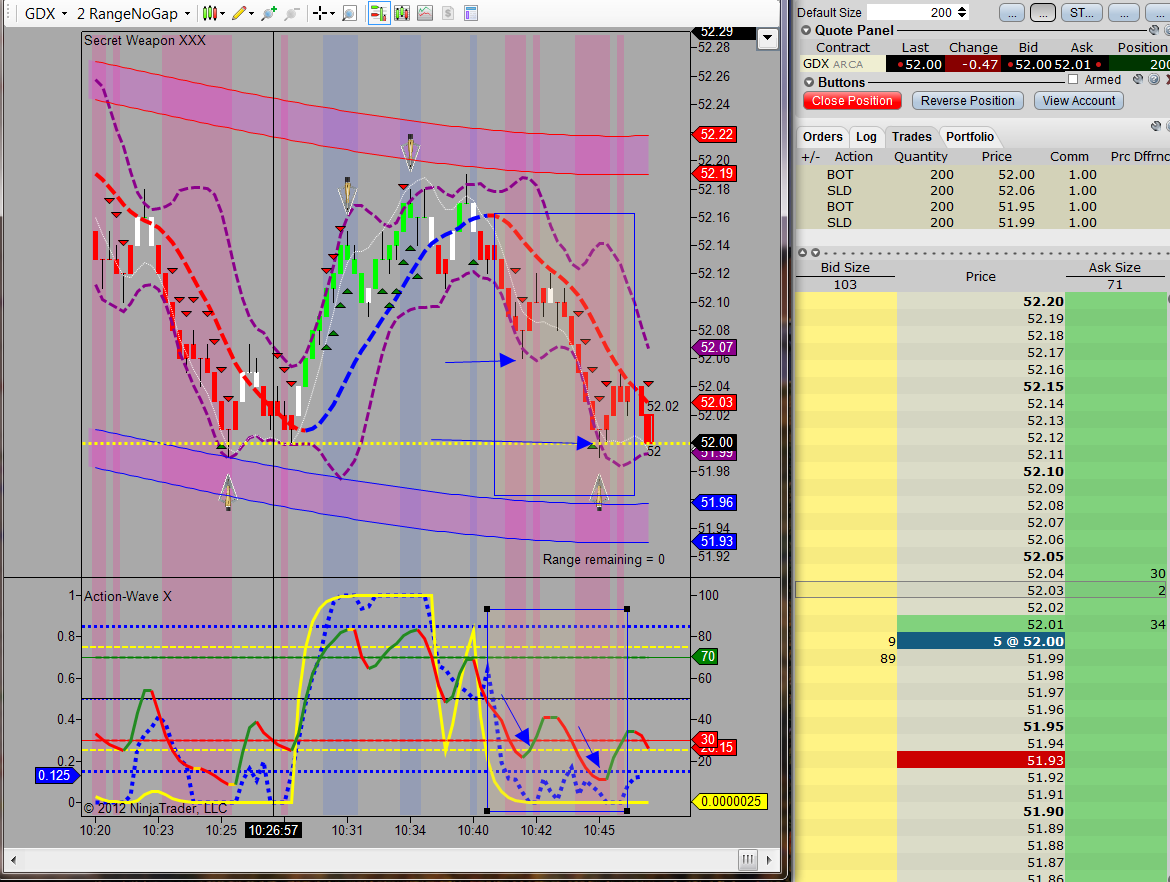
Task: Select the pencil drawing tools icon
Action: (239, 13)
